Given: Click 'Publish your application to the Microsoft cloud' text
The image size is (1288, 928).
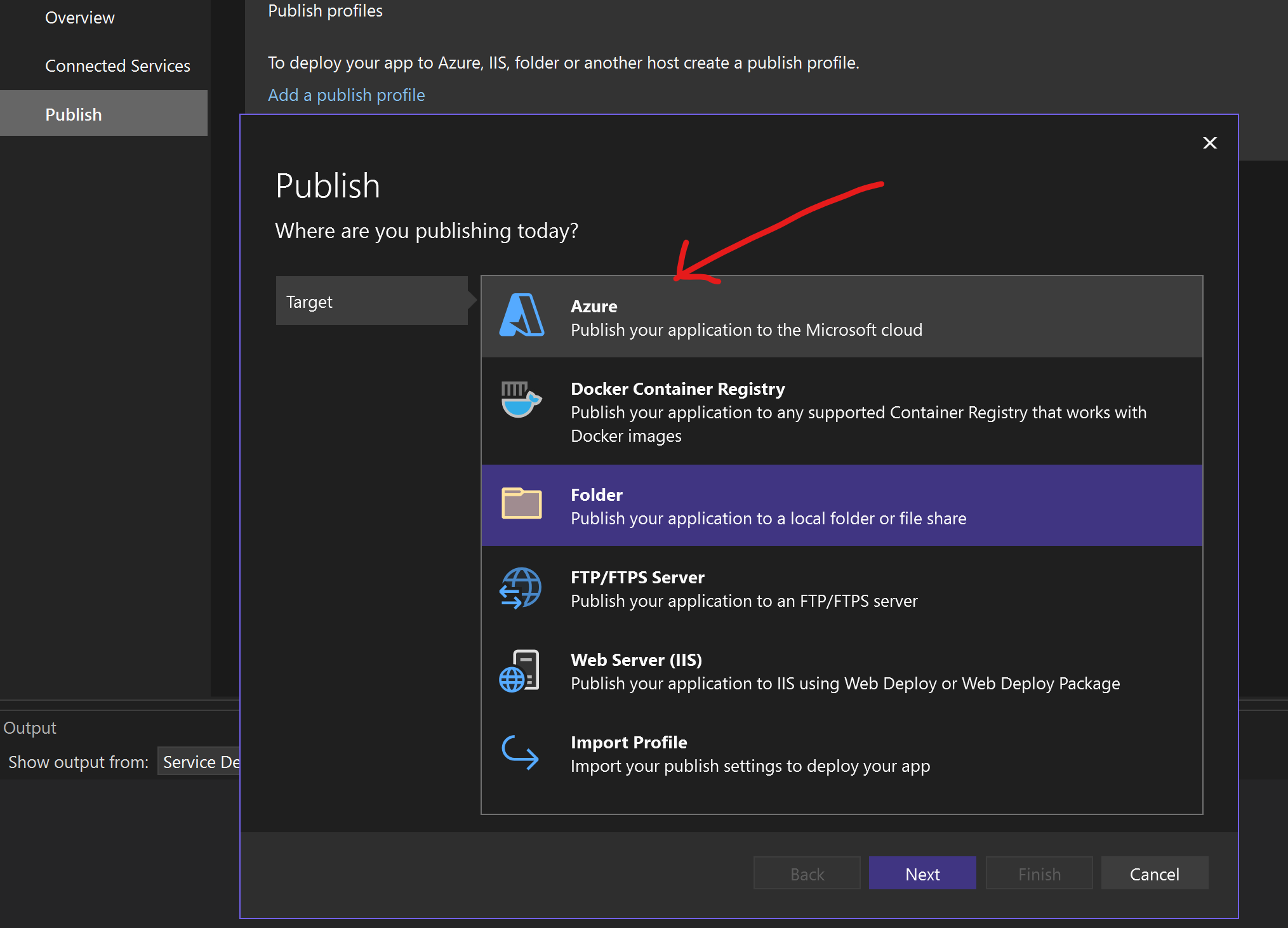Looking at the screenshot, I should point(747,329).
